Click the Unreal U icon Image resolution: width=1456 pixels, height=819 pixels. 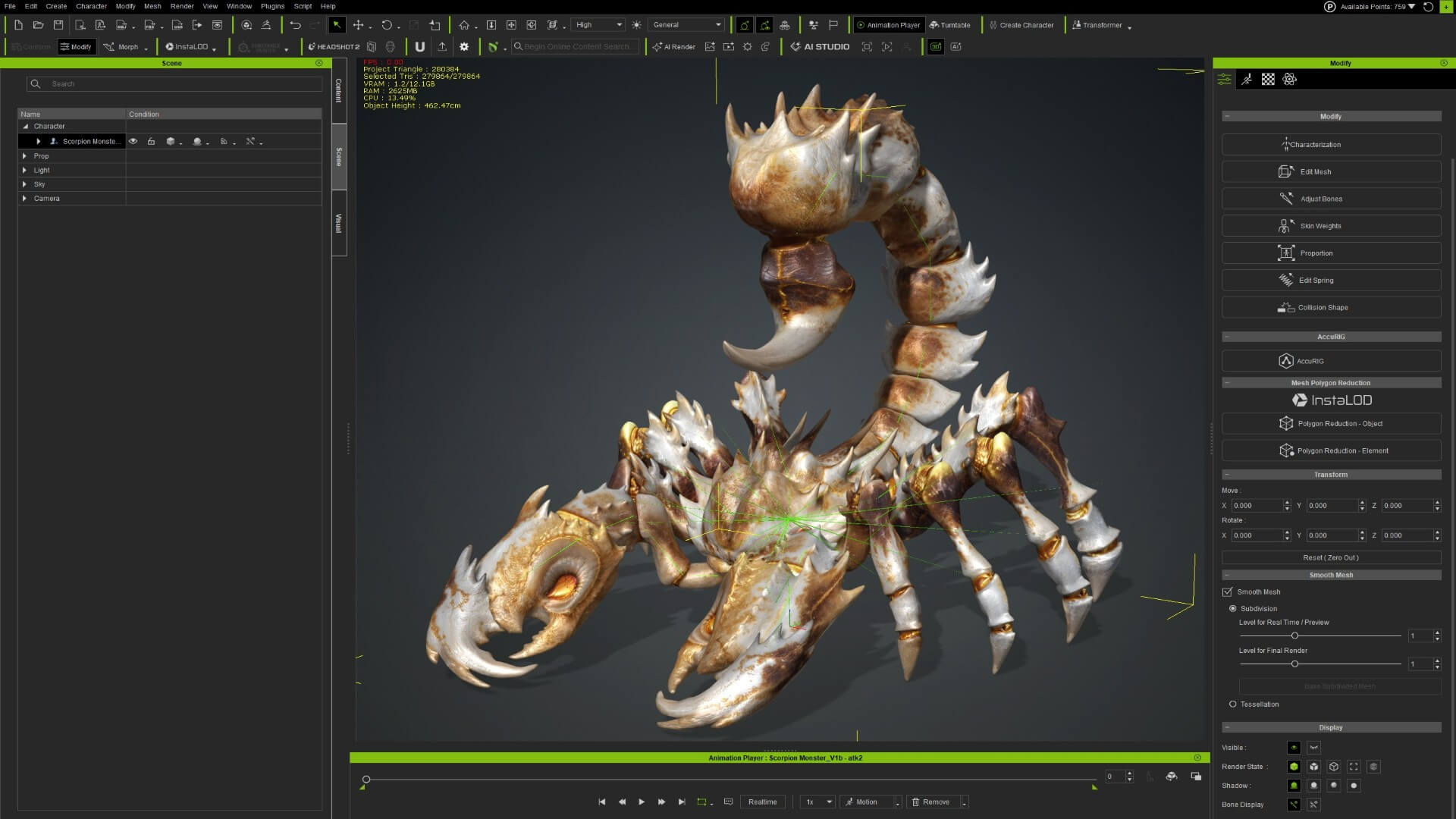[x=419, y=47]
